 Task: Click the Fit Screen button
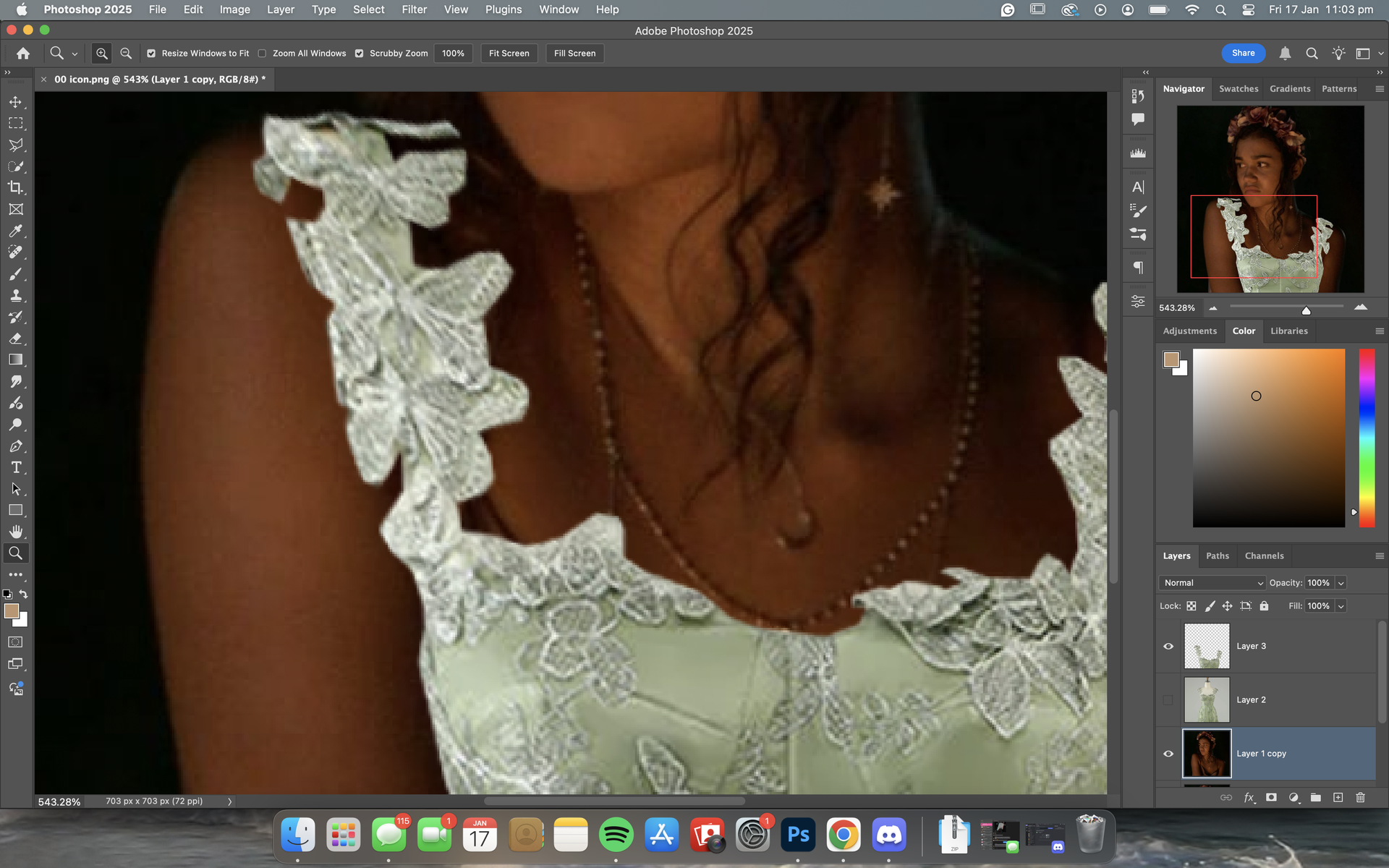(x=509, y=54)
